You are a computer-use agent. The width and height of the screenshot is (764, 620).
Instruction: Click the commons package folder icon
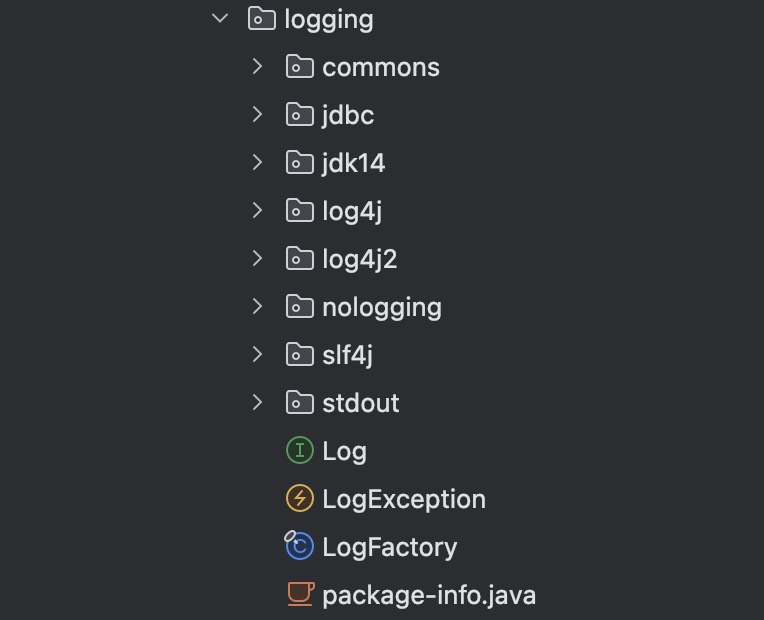click(300, 67)
